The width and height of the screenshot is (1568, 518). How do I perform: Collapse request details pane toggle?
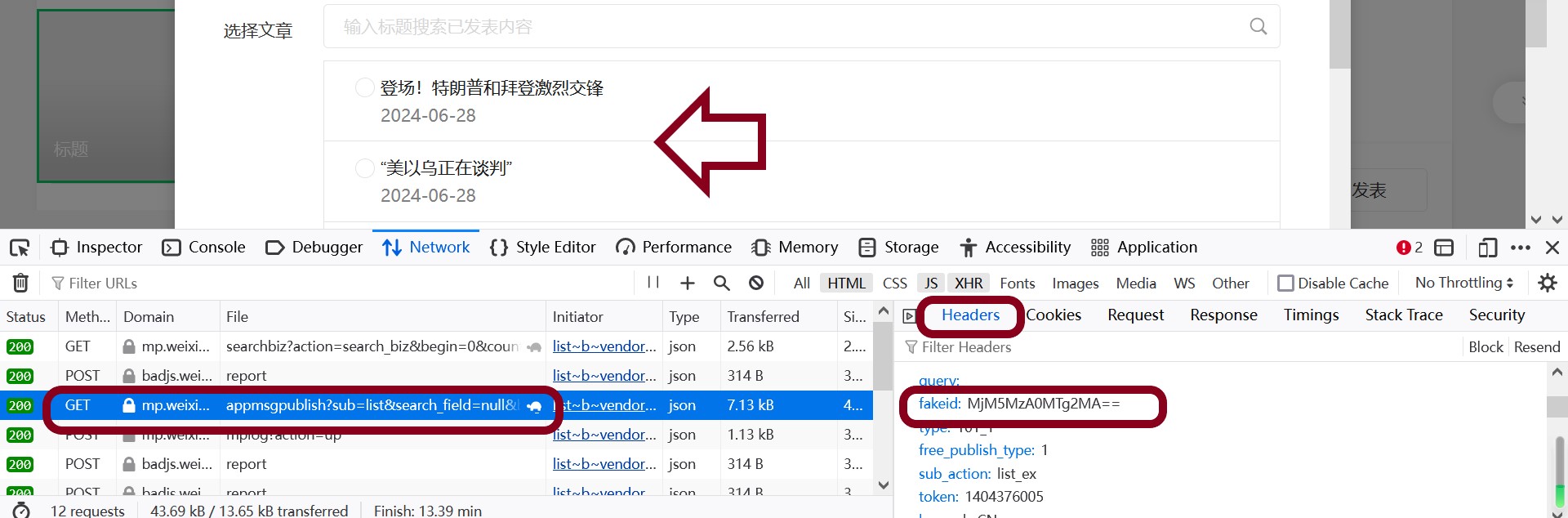click(x=909, y=316)
